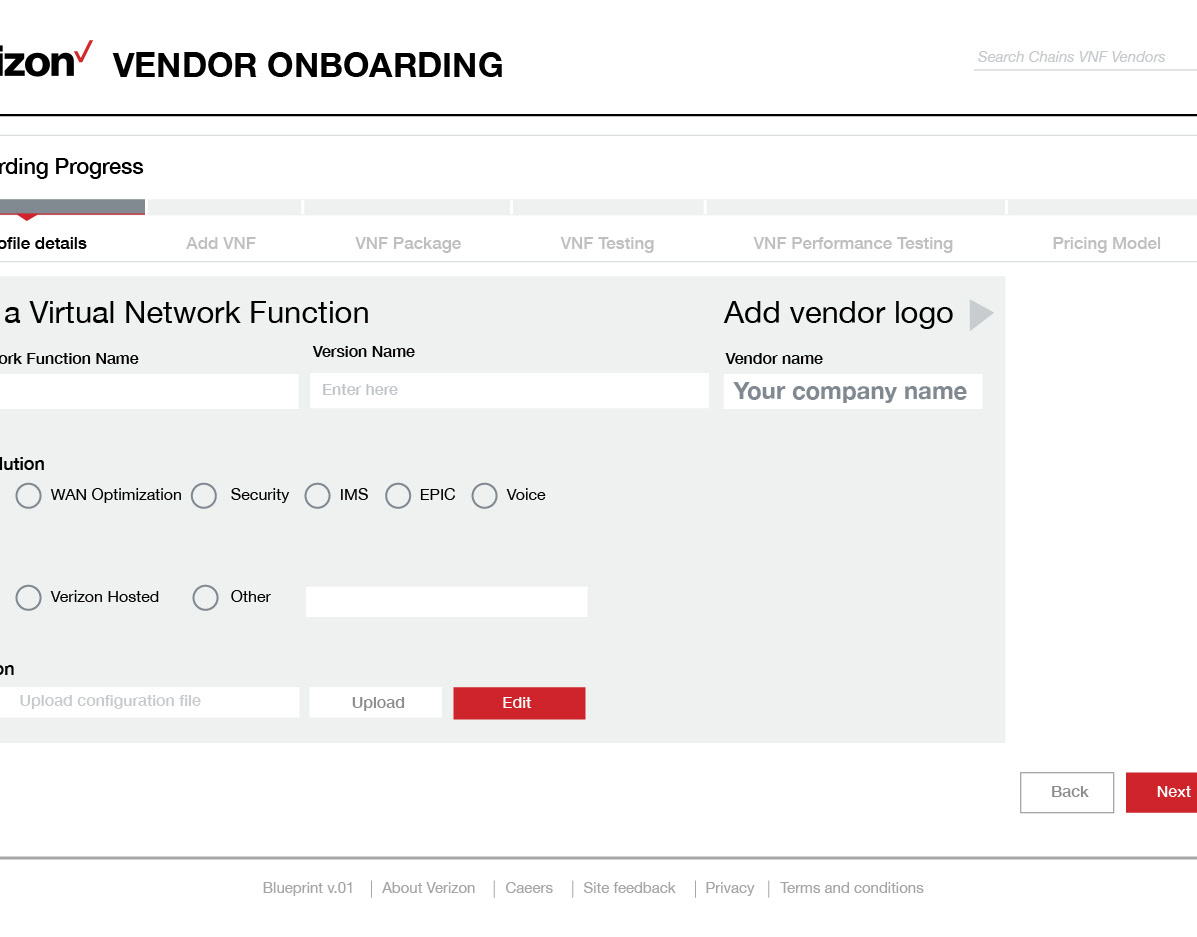Viewport: 1197px width, 937px height.
Task: Open the Caeers footer link
Action: 529,888
